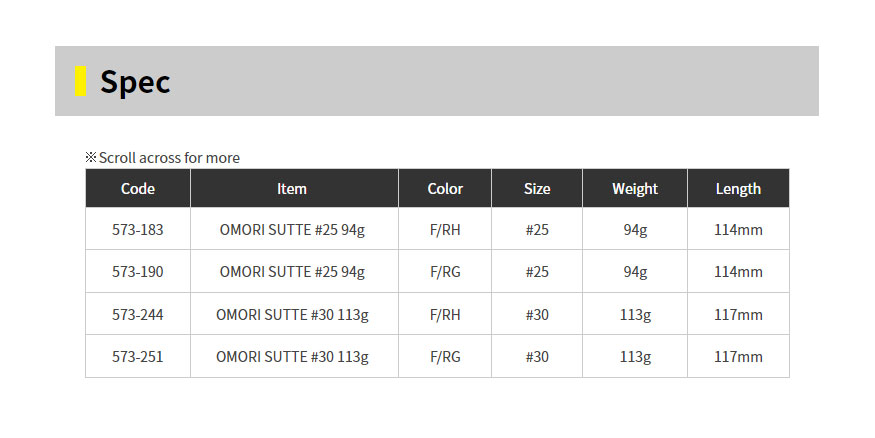Click product code 573-190
The image size is (875, 438).
point(138,272)
